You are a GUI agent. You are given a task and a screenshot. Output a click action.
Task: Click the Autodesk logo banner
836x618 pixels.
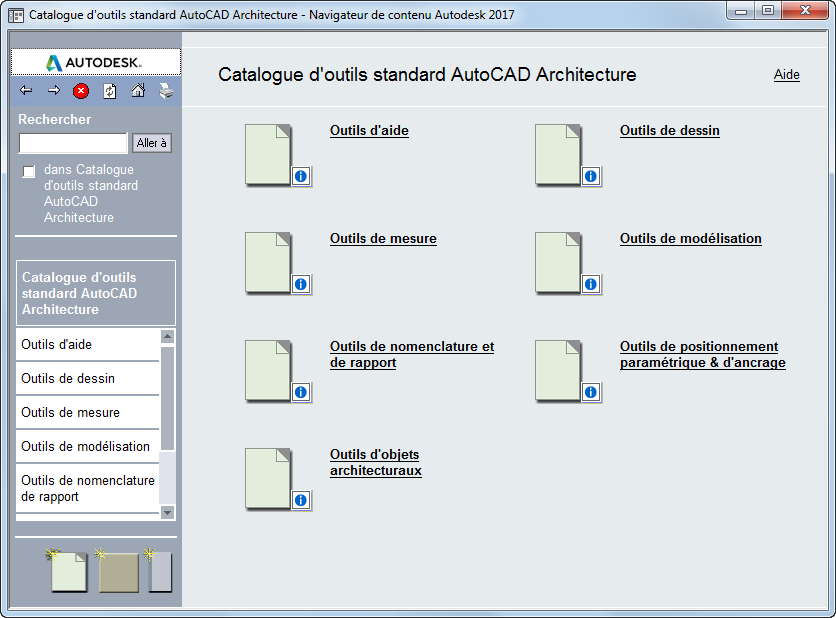point(96,62)
